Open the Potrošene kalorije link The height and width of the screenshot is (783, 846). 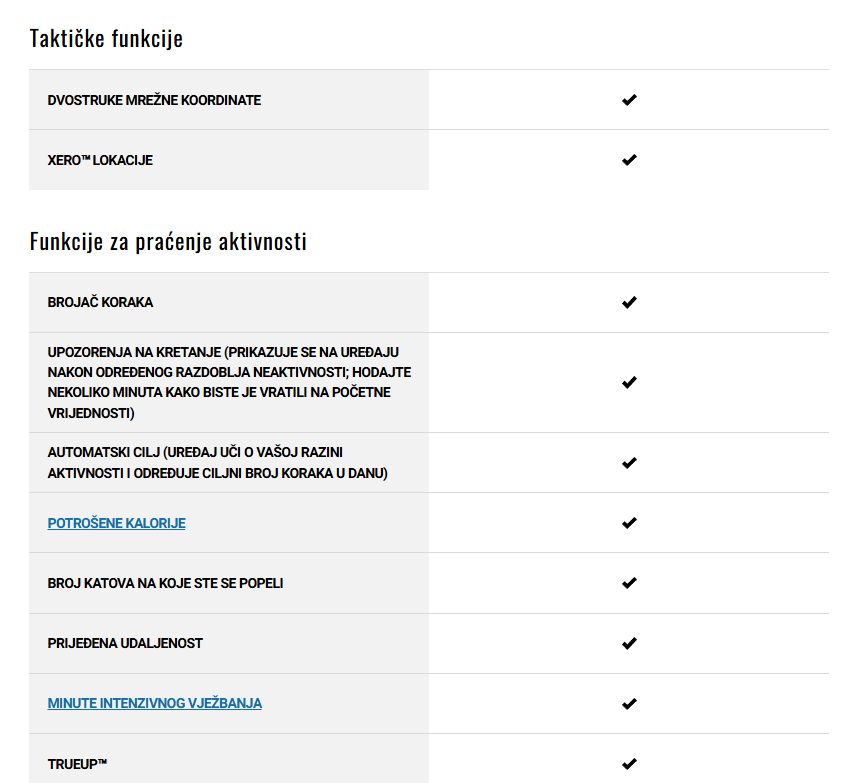pyautogui.click(x=117, y=523)
